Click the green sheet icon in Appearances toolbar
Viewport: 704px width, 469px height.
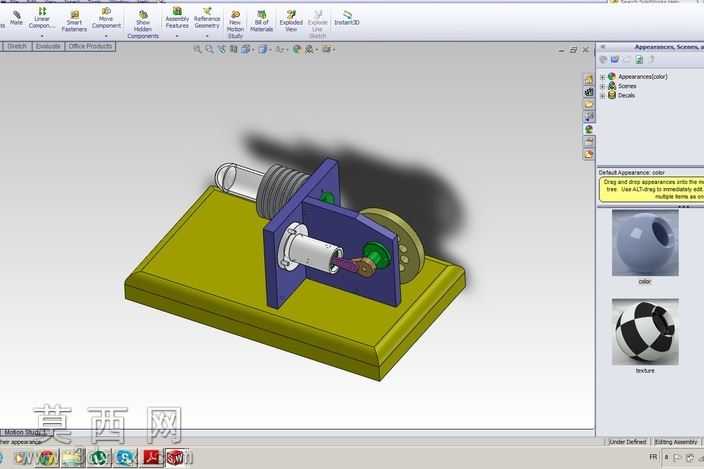[639, 60]
